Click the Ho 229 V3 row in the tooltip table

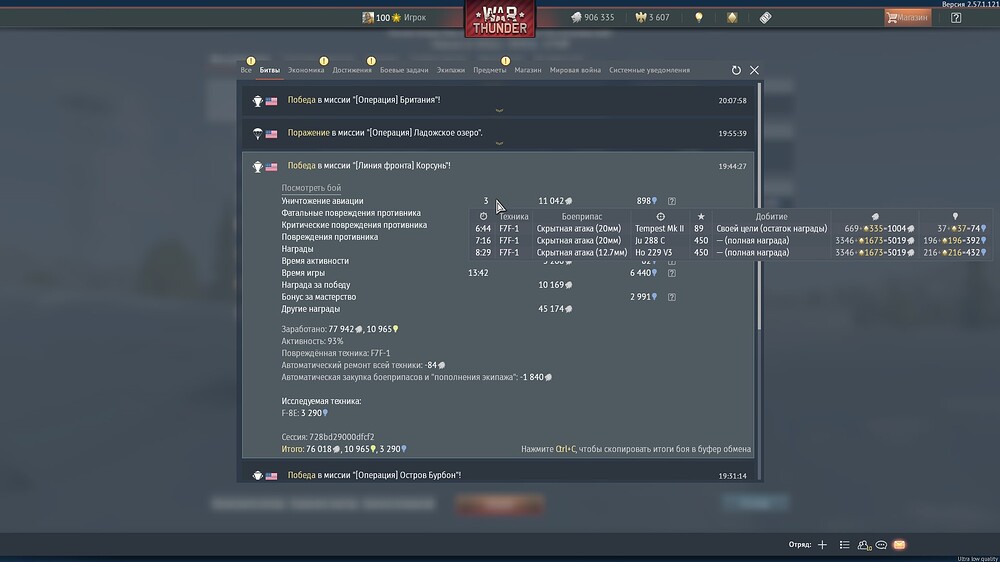tap(730, 253)
